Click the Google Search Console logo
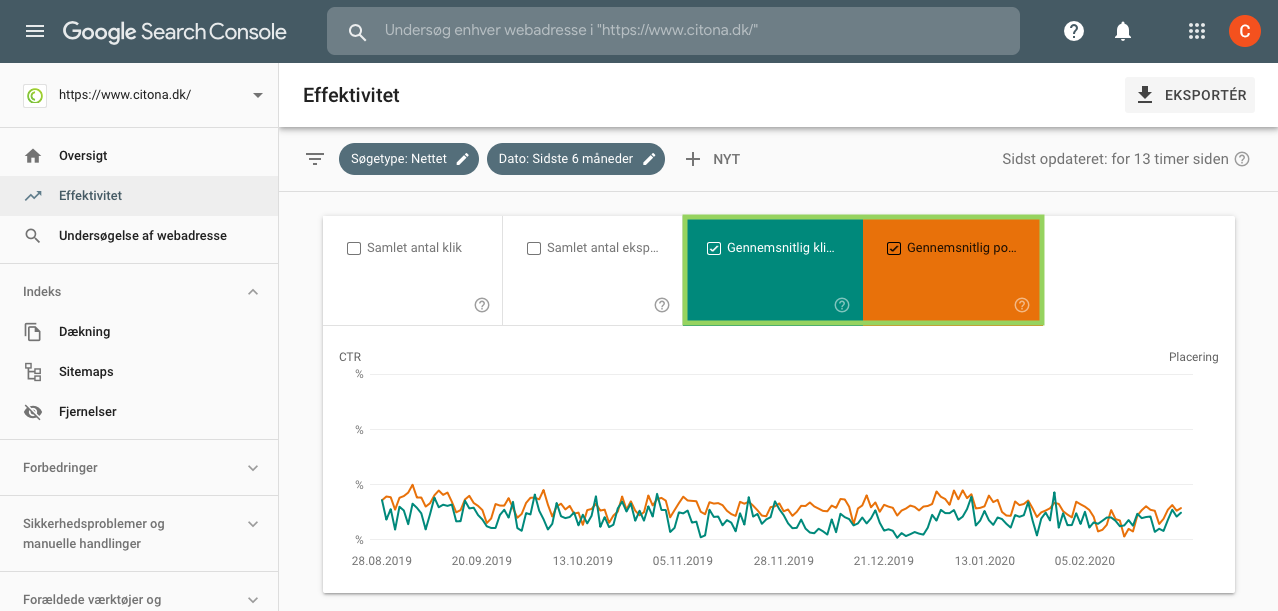 175,32
